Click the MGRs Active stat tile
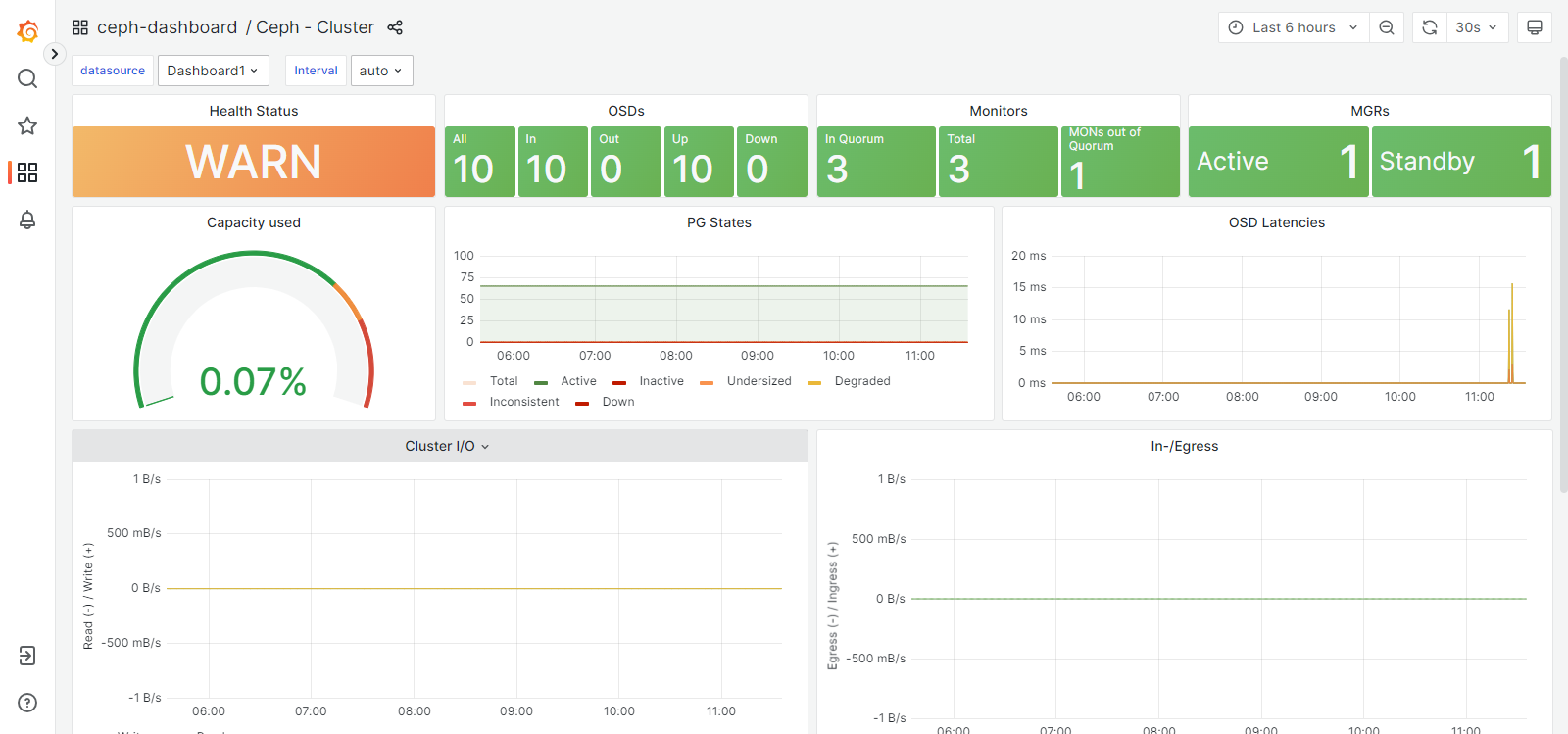Image resolution: width=1568 pixels, height=734 pixels. tap(1278, 162)
